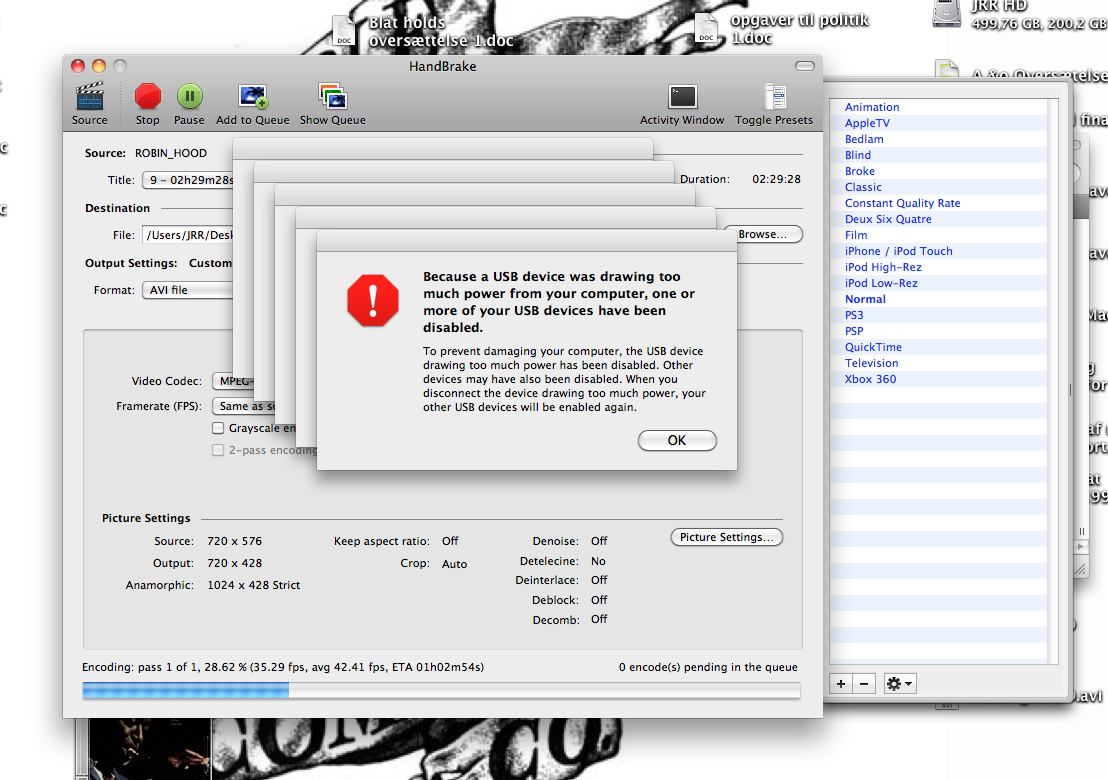The width and height of the screenshot is (1108, 780).
Task: Dismiss the USB power warning with OK
Action: (x=677, y=440)
